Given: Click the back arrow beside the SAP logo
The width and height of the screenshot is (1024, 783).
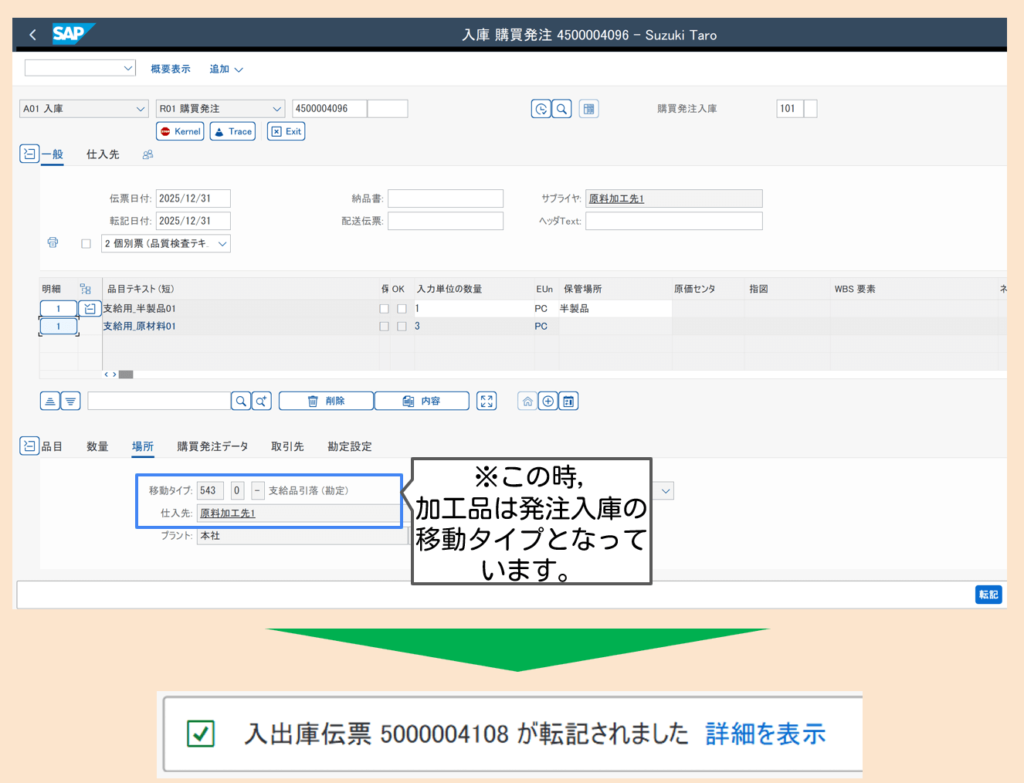Looking at the screenshot, I should click(33, 35).
